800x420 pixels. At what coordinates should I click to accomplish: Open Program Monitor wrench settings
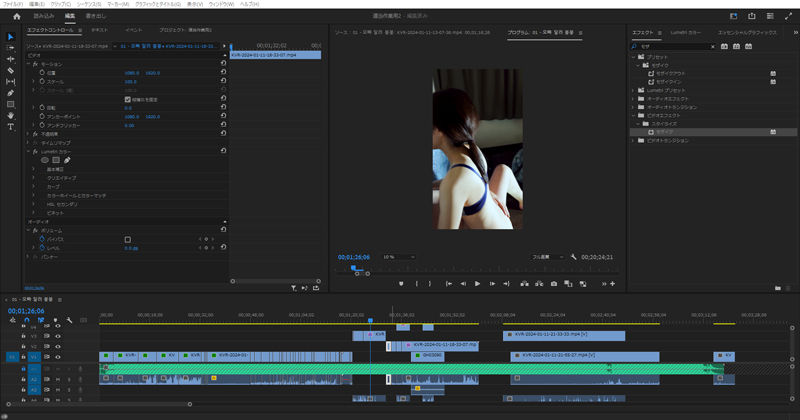tap(574, 257)
